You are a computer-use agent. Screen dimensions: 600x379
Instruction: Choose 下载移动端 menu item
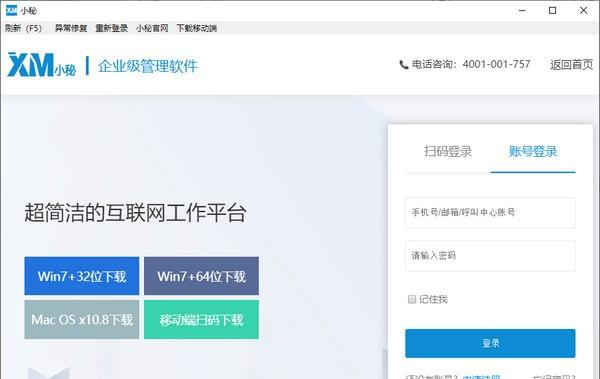click(x=196, y=28)
